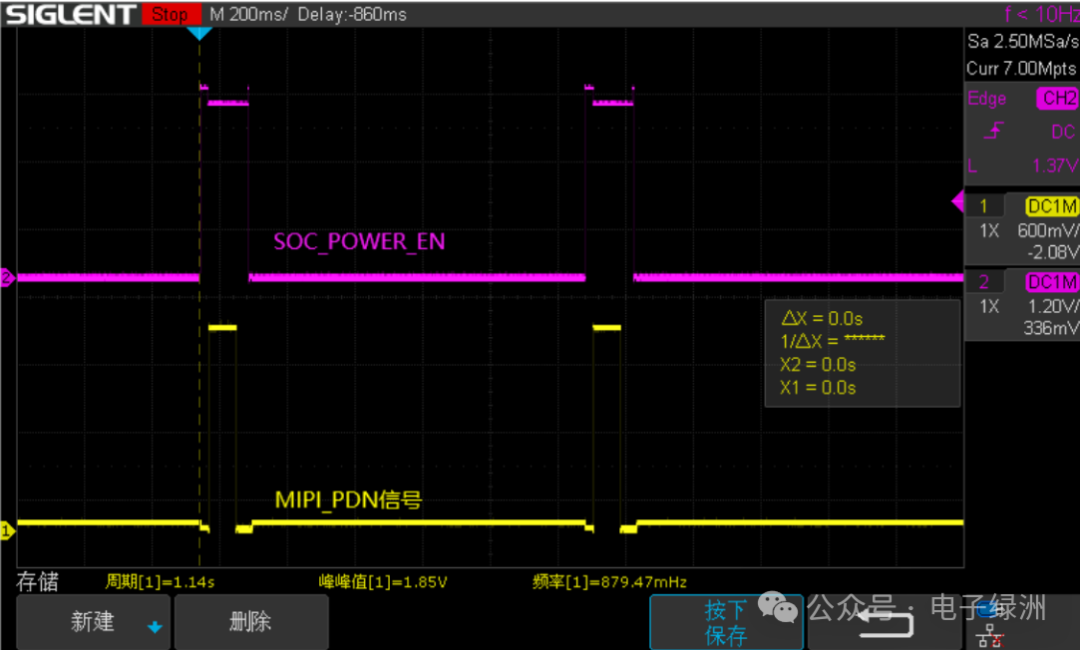Click the channel 1 ground level marker
Screen dimensions: 1080x650
(x=7, y=530)
